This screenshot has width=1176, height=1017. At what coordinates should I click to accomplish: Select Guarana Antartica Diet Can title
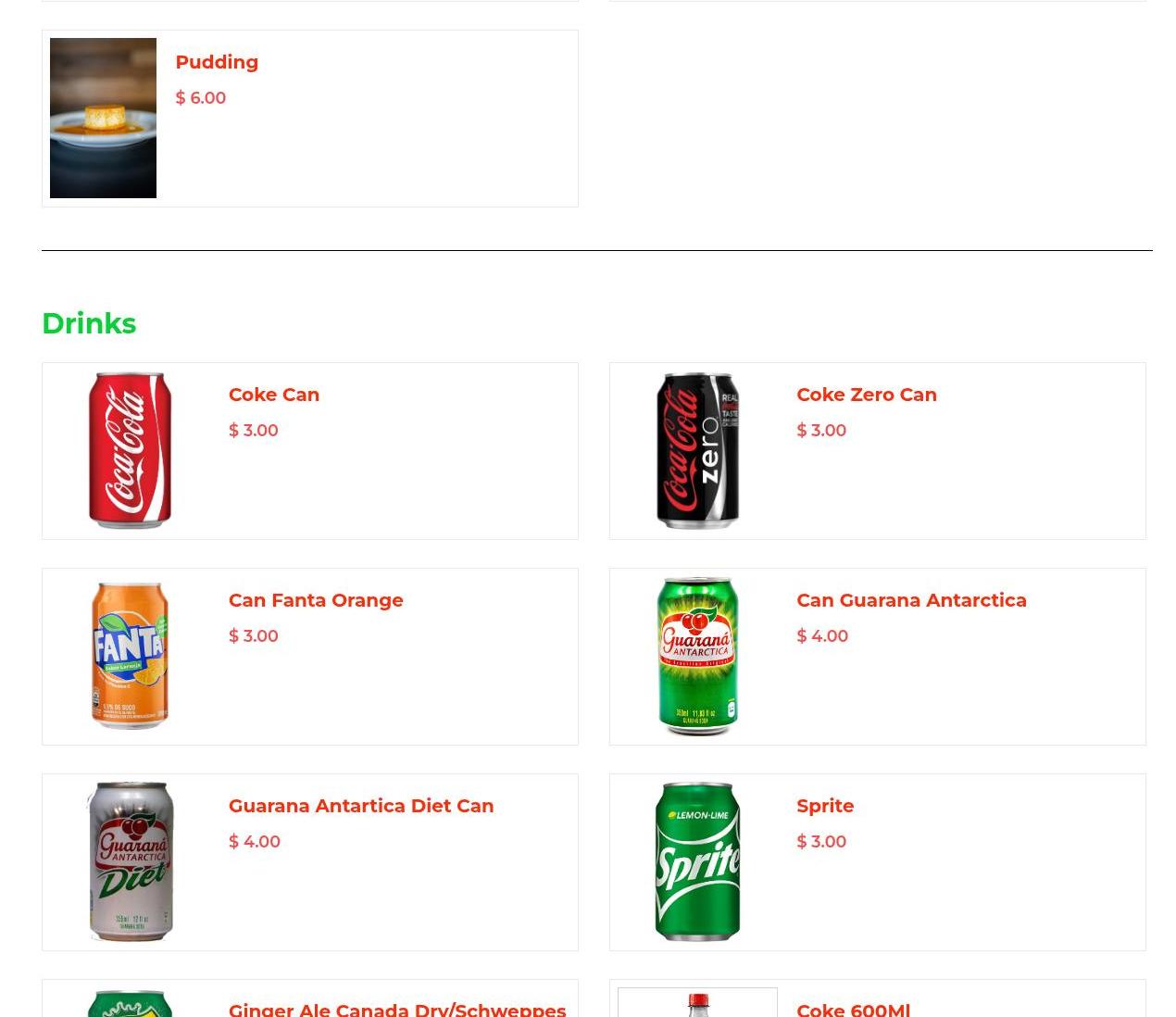point(361,806)
